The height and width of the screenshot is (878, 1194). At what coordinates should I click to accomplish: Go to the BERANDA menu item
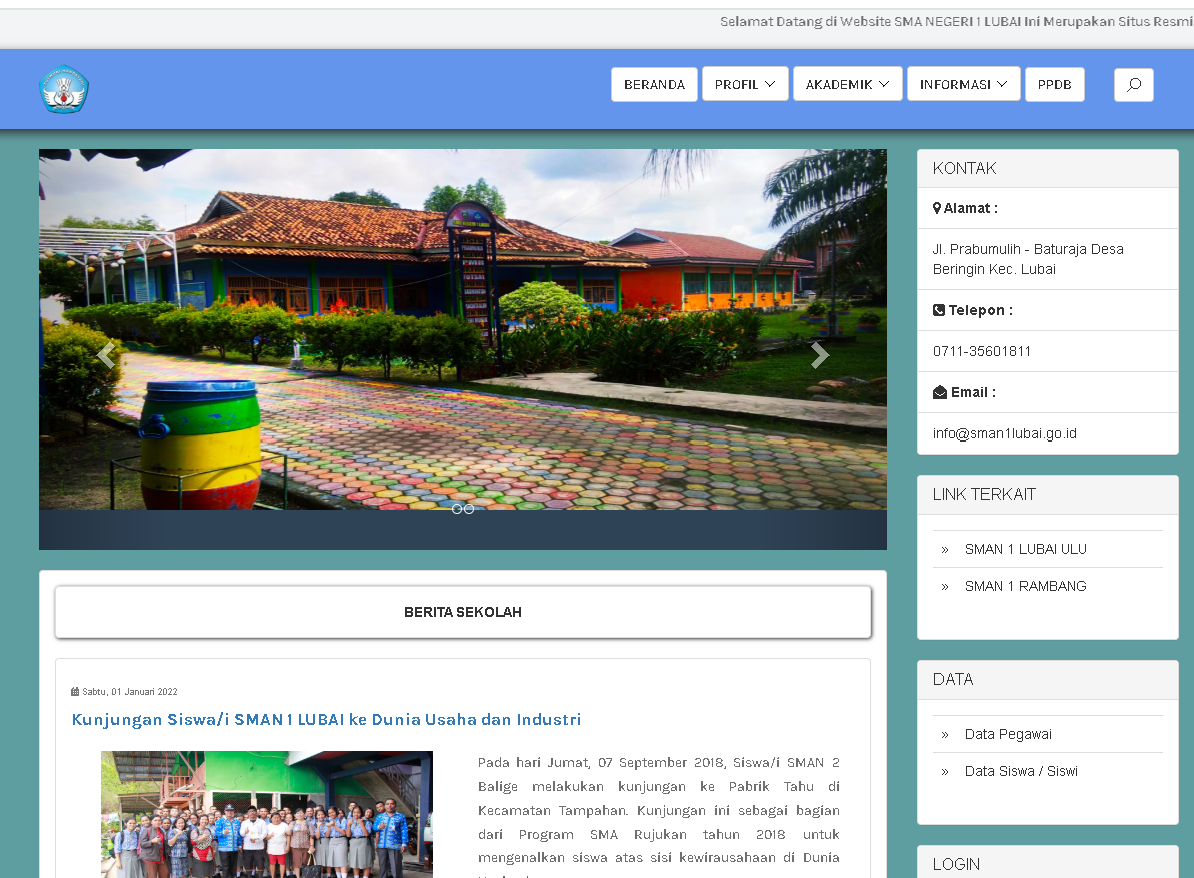coord(654,85)
